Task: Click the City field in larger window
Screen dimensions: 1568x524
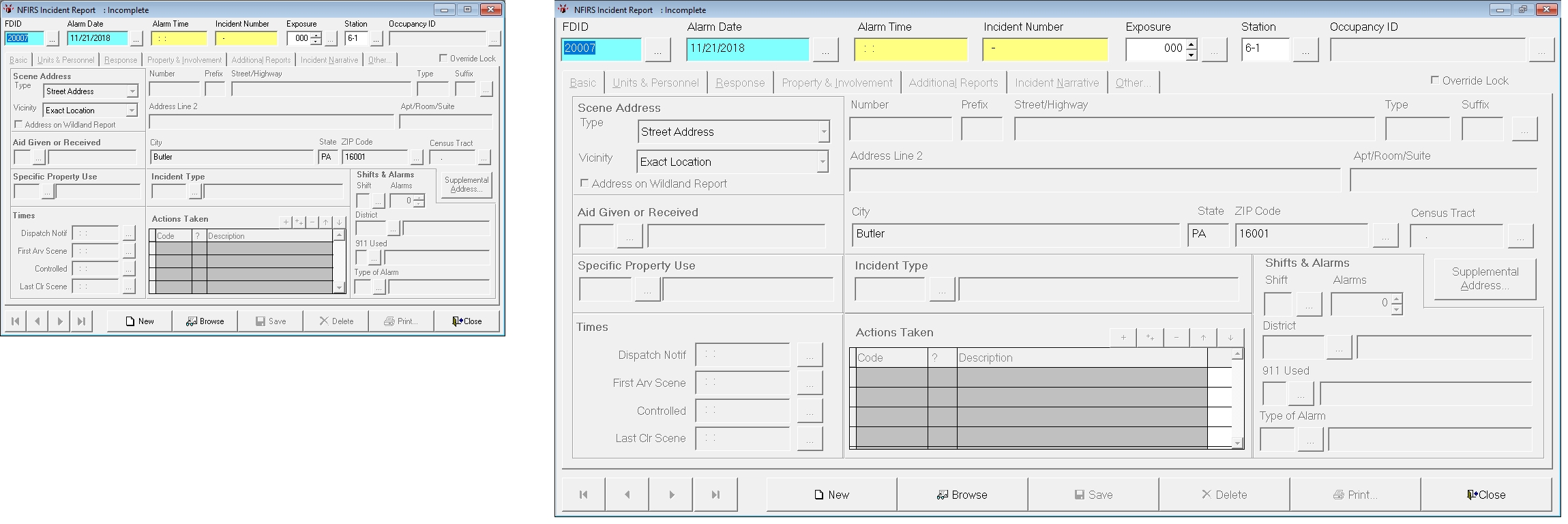Action: 1016,234
